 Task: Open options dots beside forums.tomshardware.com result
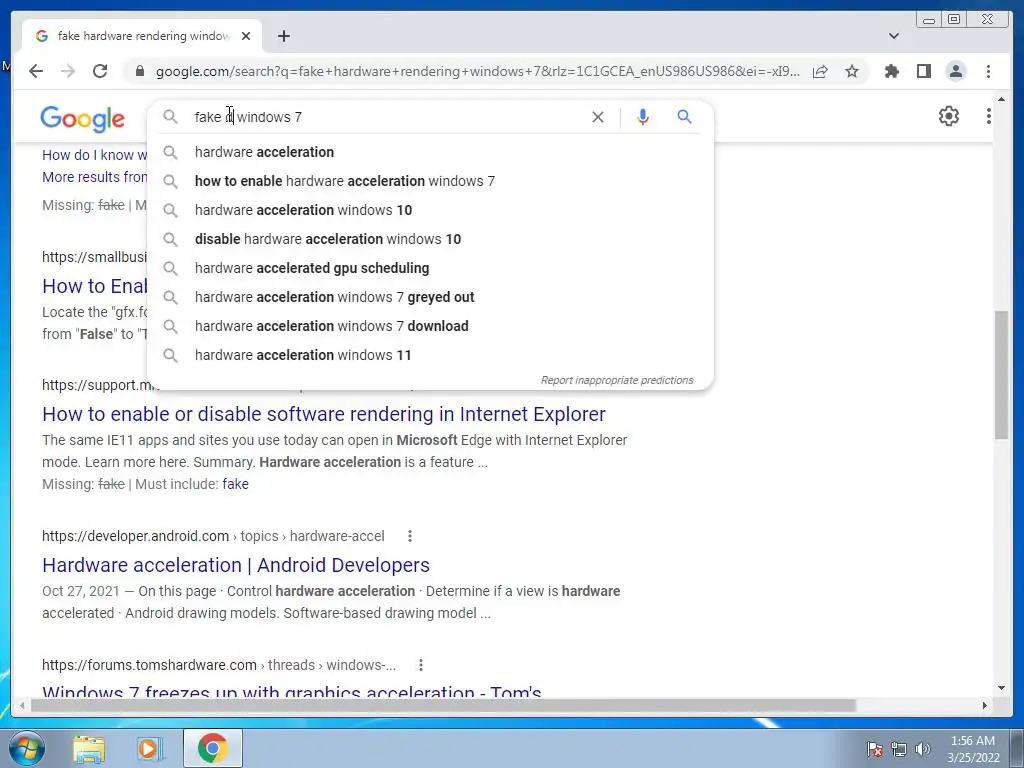tap(421, 665)
